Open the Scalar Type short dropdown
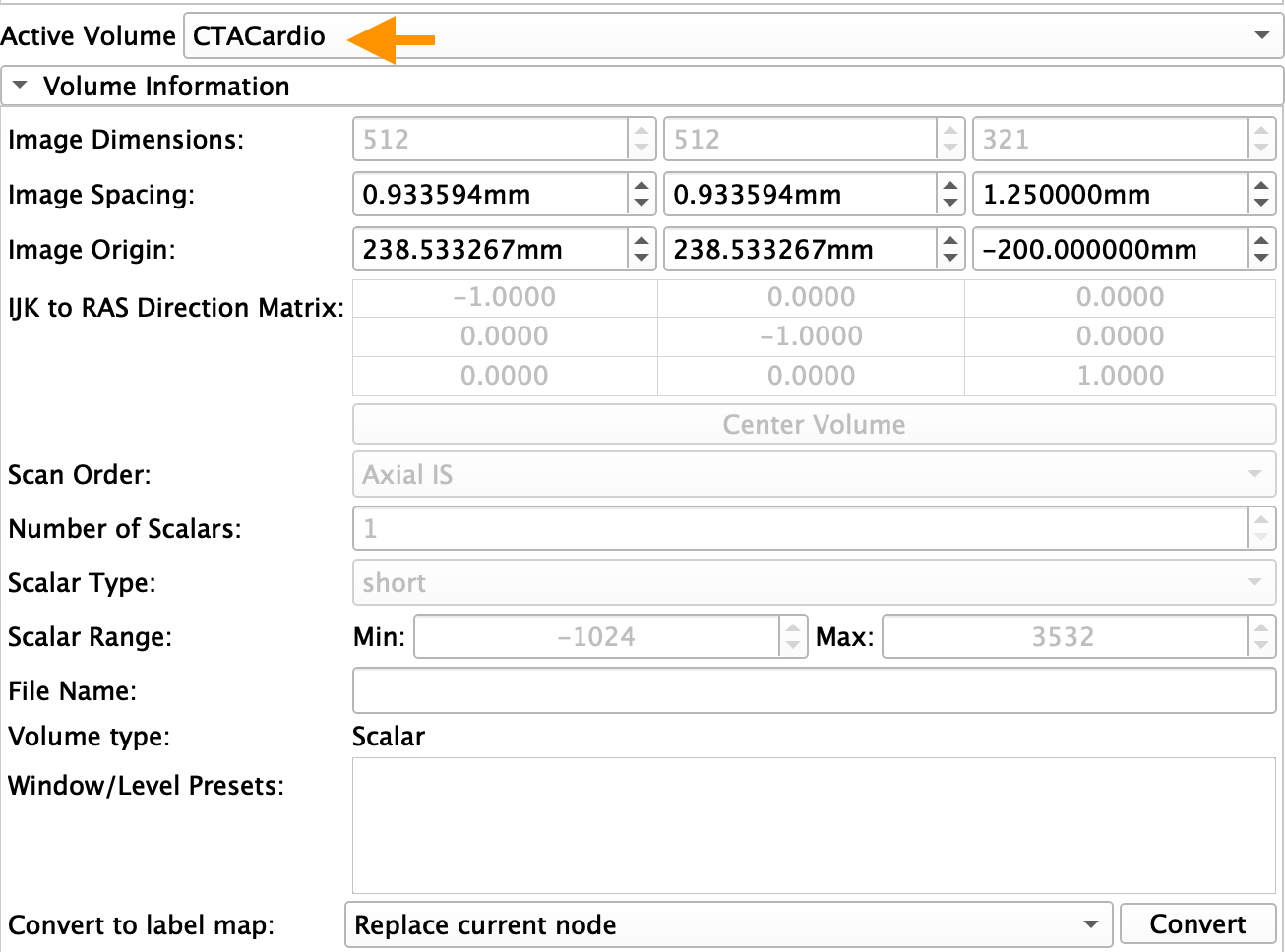Viewport: 1285px width, 952px height. click(814, 583)
